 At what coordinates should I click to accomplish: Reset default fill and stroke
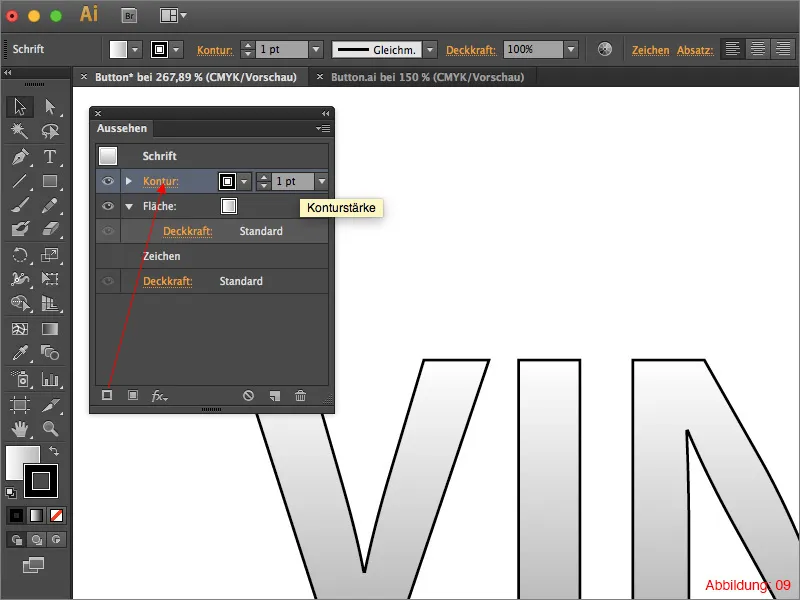click(11, 493)
